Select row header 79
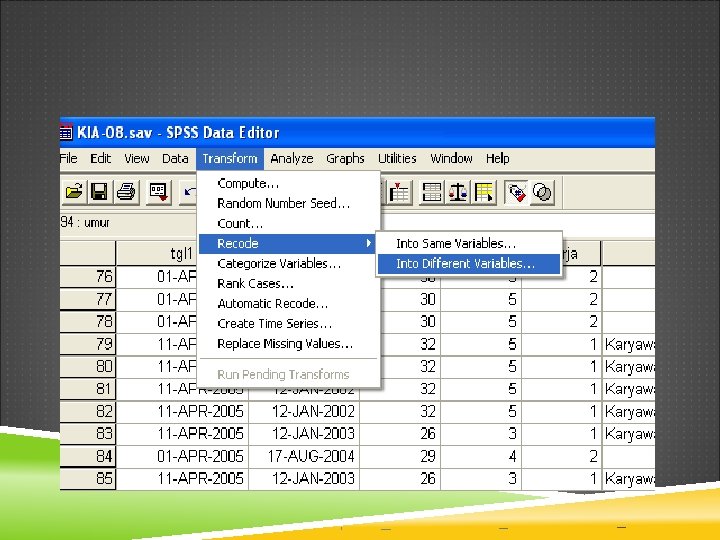The height and width of the screenshot is (540, 720). pyautogui.click(x=88, y=344)
